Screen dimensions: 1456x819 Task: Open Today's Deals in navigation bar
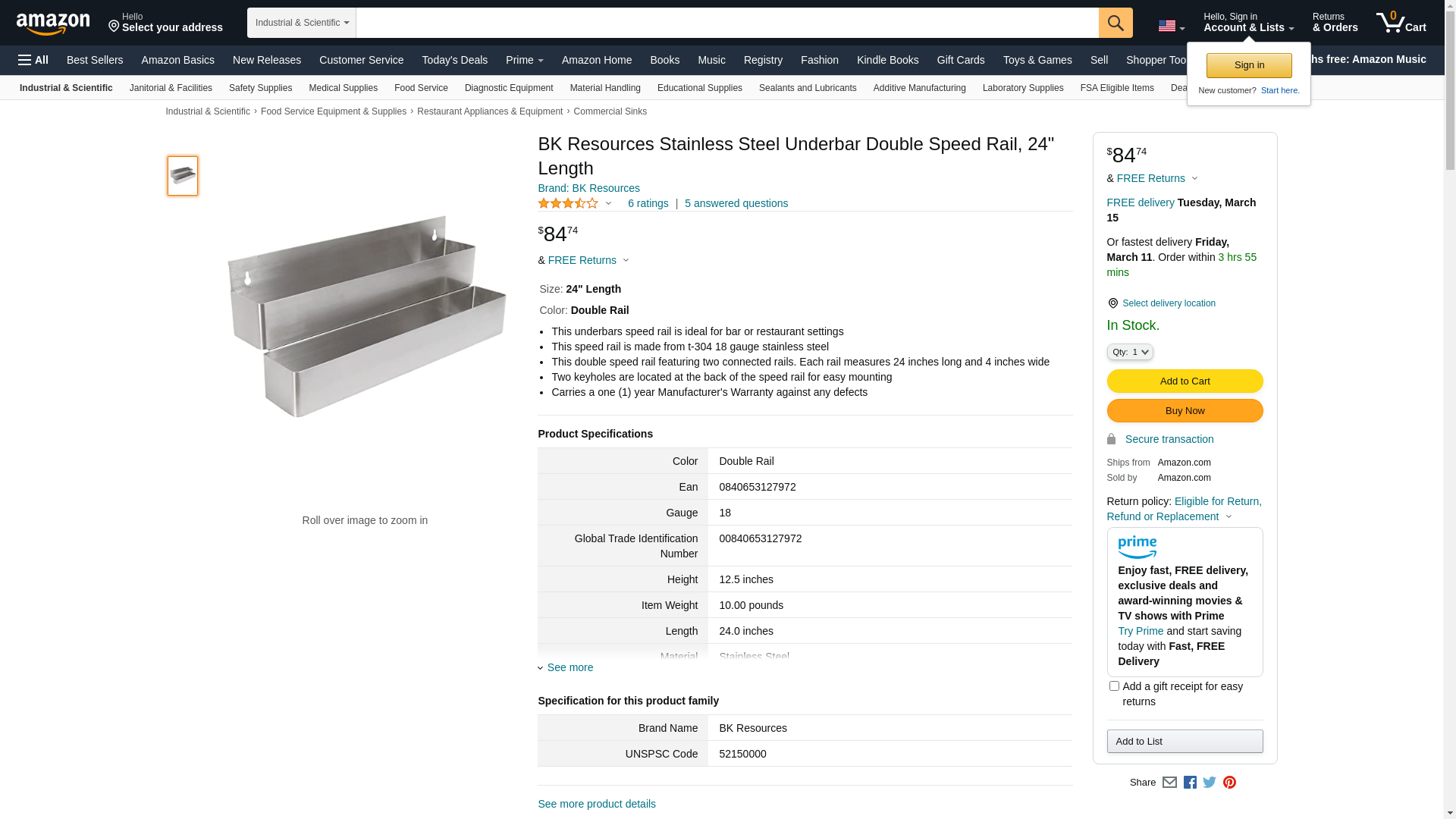tap(454, 60)
